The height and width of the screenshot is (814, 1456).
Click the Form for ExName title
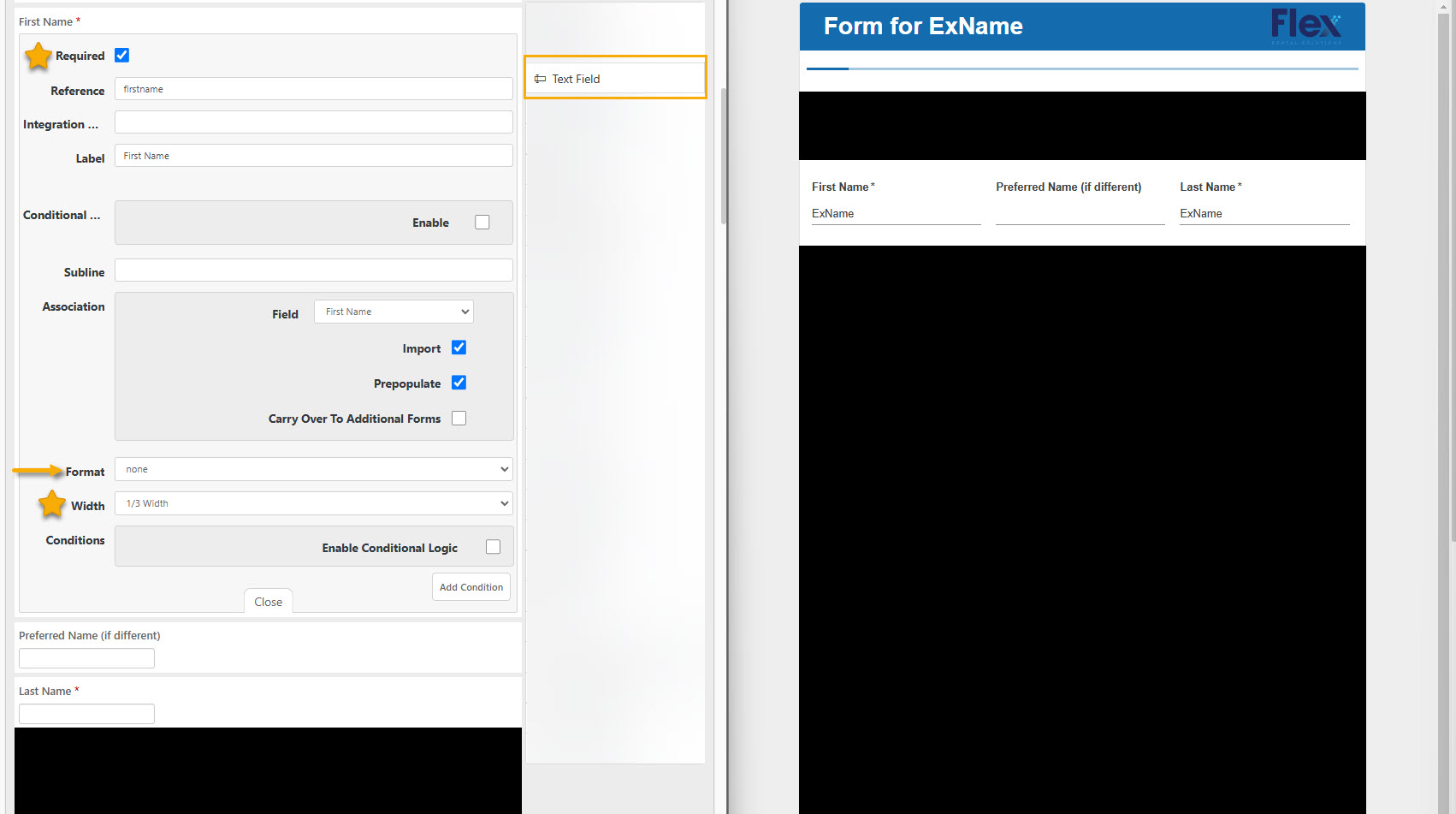pyautogui.click(x=923, y=27)
